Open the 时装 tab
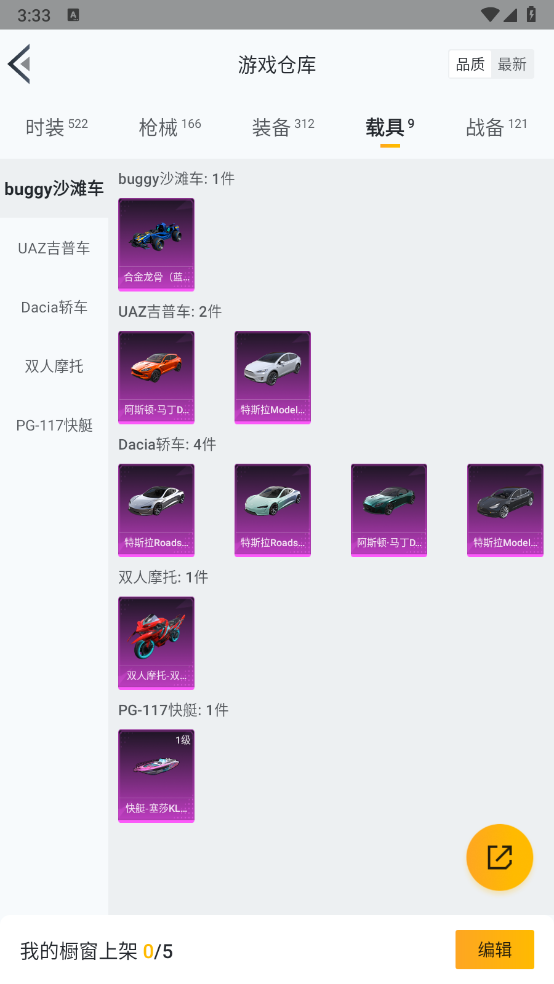554x984 pixels. click(56, 127)
